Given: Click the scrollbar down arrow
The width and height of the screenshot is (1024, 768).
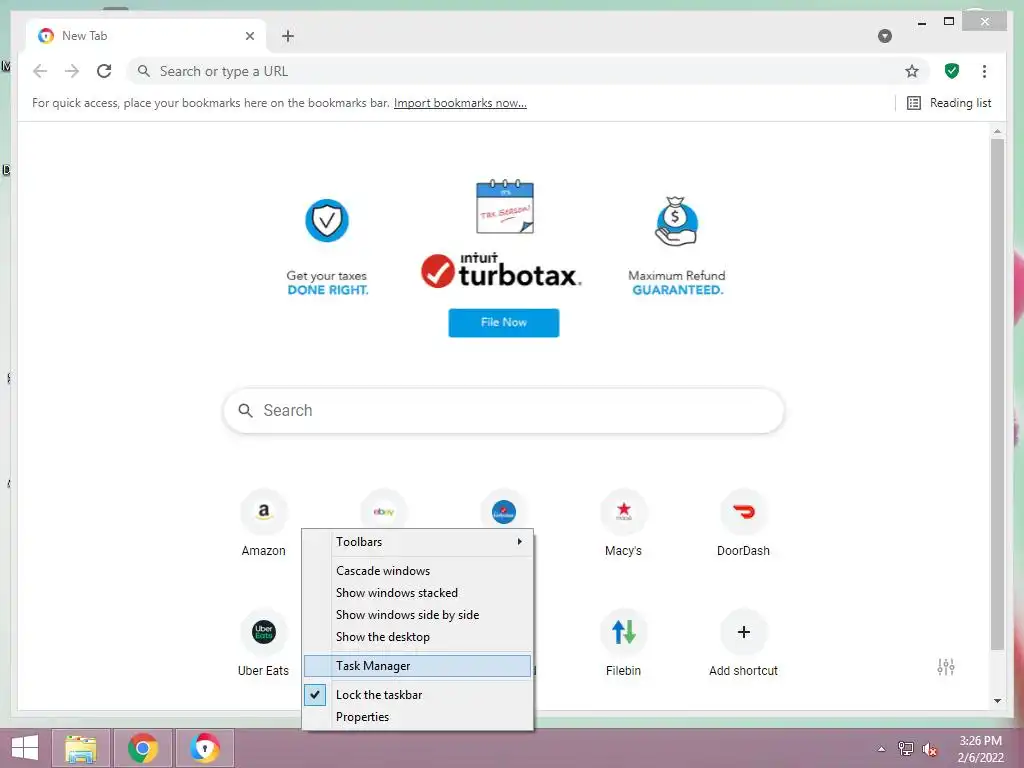Looking at the screenshot, I should pyautogui.click(x=997, y=701).
